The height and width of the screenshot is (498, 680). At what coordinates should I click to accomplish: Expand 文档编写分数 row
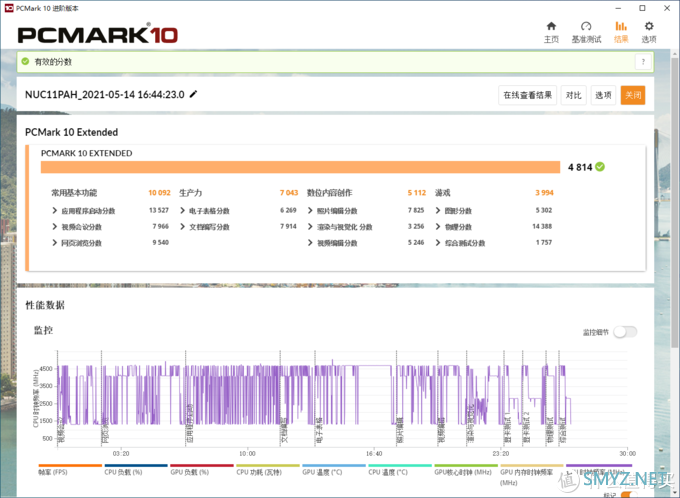(x=182, y=226)
